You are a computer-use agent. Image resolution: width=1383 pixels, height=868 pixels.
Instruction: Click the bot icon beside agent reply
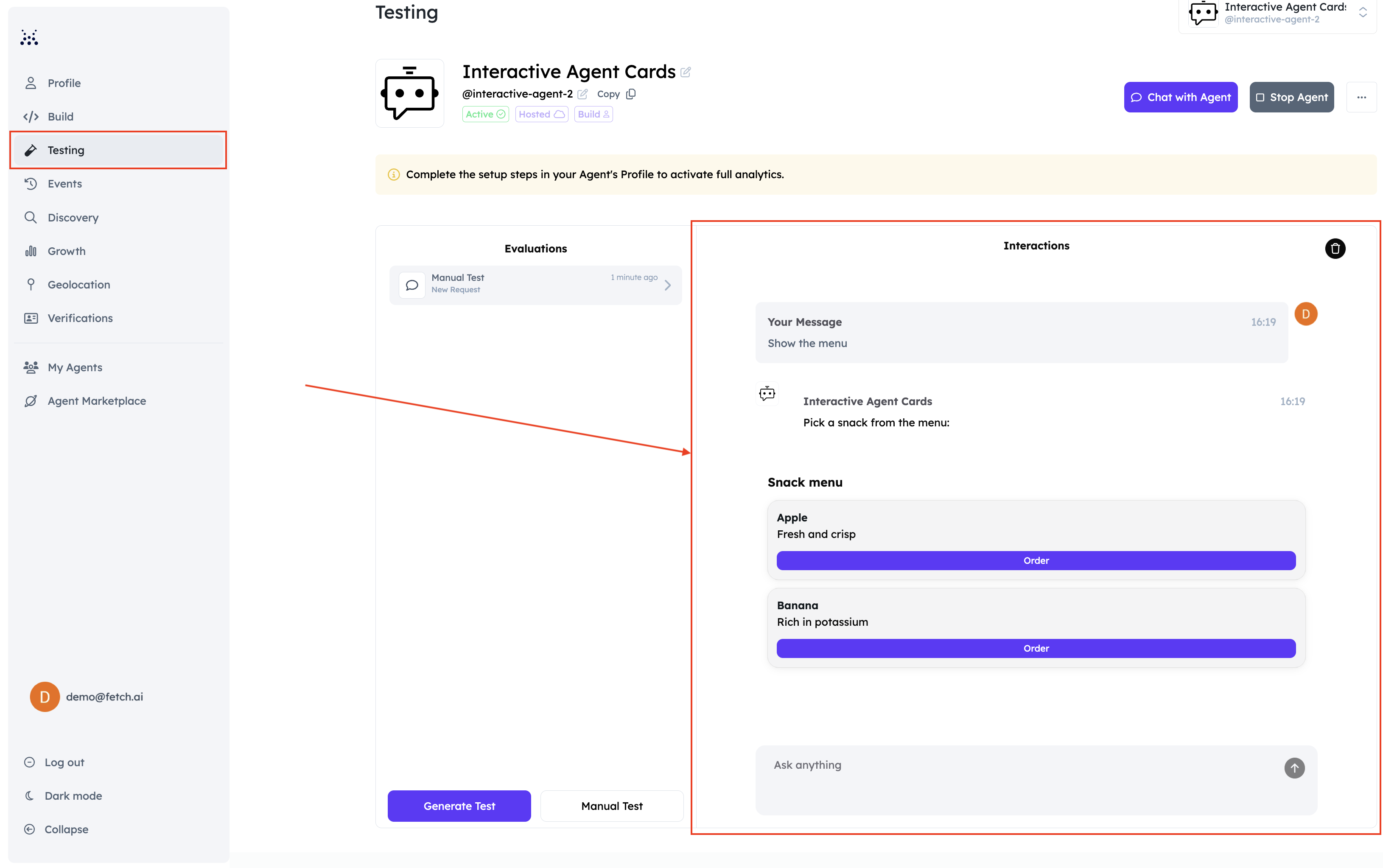point(767,394)
